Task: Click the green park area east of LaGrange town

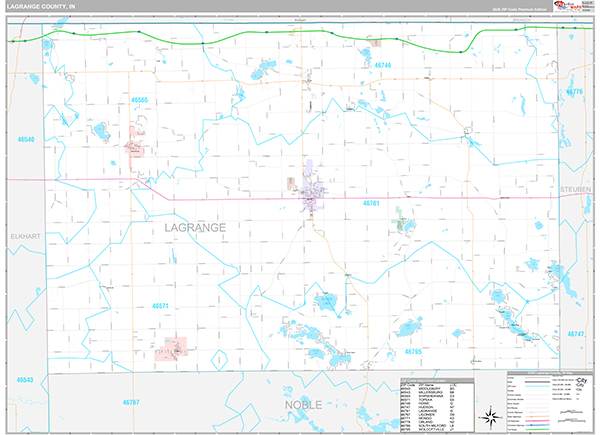Action: (400, 218)
